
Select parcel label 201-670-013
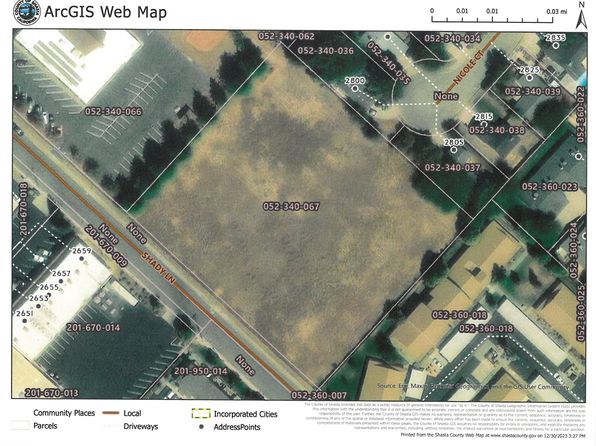tap(52, 393)
